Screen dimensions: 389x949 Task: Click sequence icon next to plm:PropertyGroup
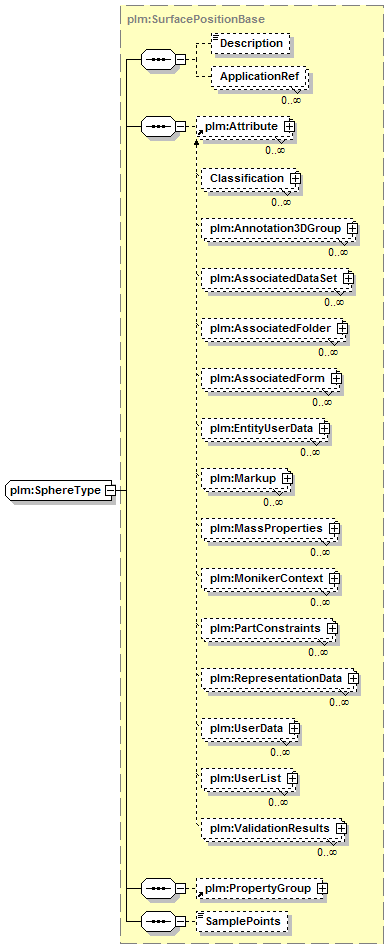pyautogui.click(x=159, y=888)
